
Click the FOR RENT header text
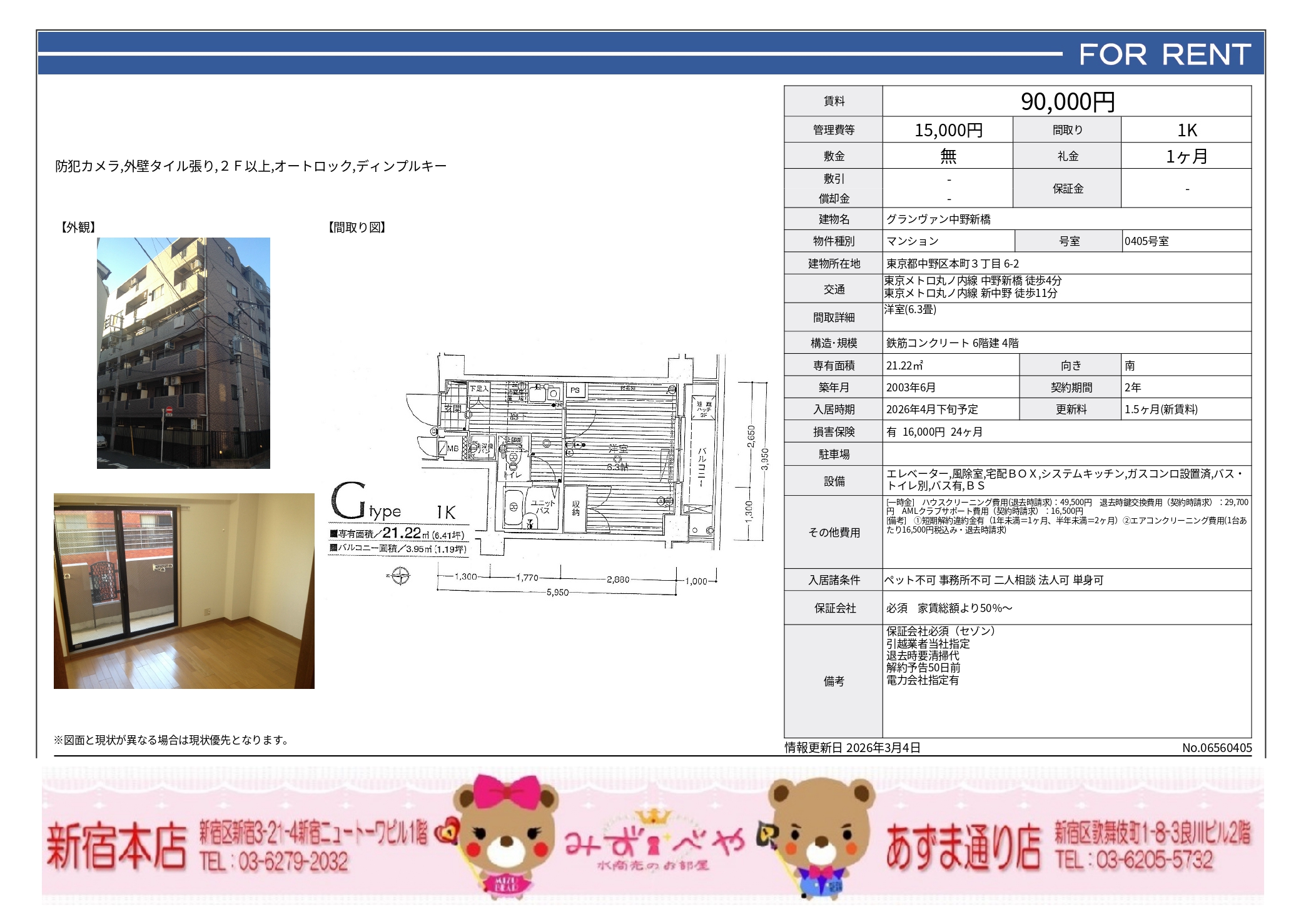pos(1165,55)
